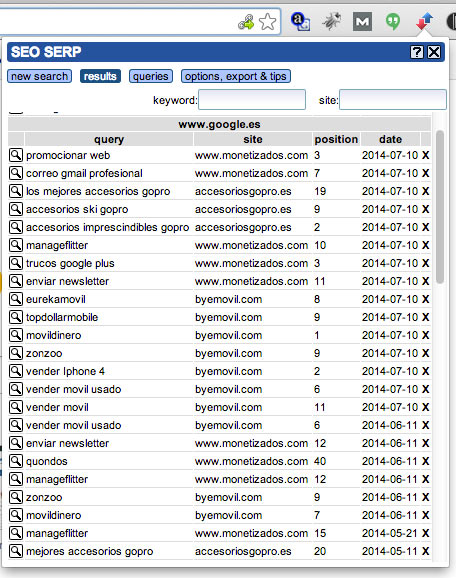The width and height of the screenshot is (456, 578).
Task: Focus the site filter field
Action: [x=393, y=100]
